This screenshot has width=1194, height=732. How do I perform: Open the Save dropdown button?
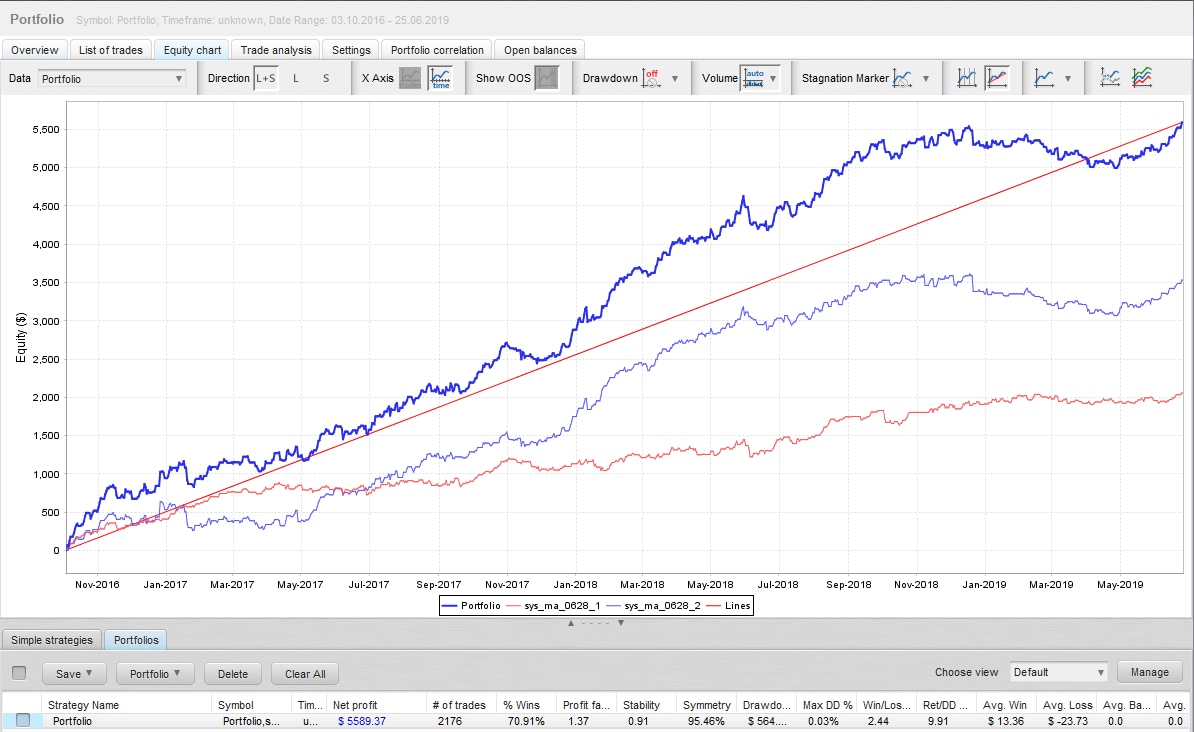(x=74, y=673)
